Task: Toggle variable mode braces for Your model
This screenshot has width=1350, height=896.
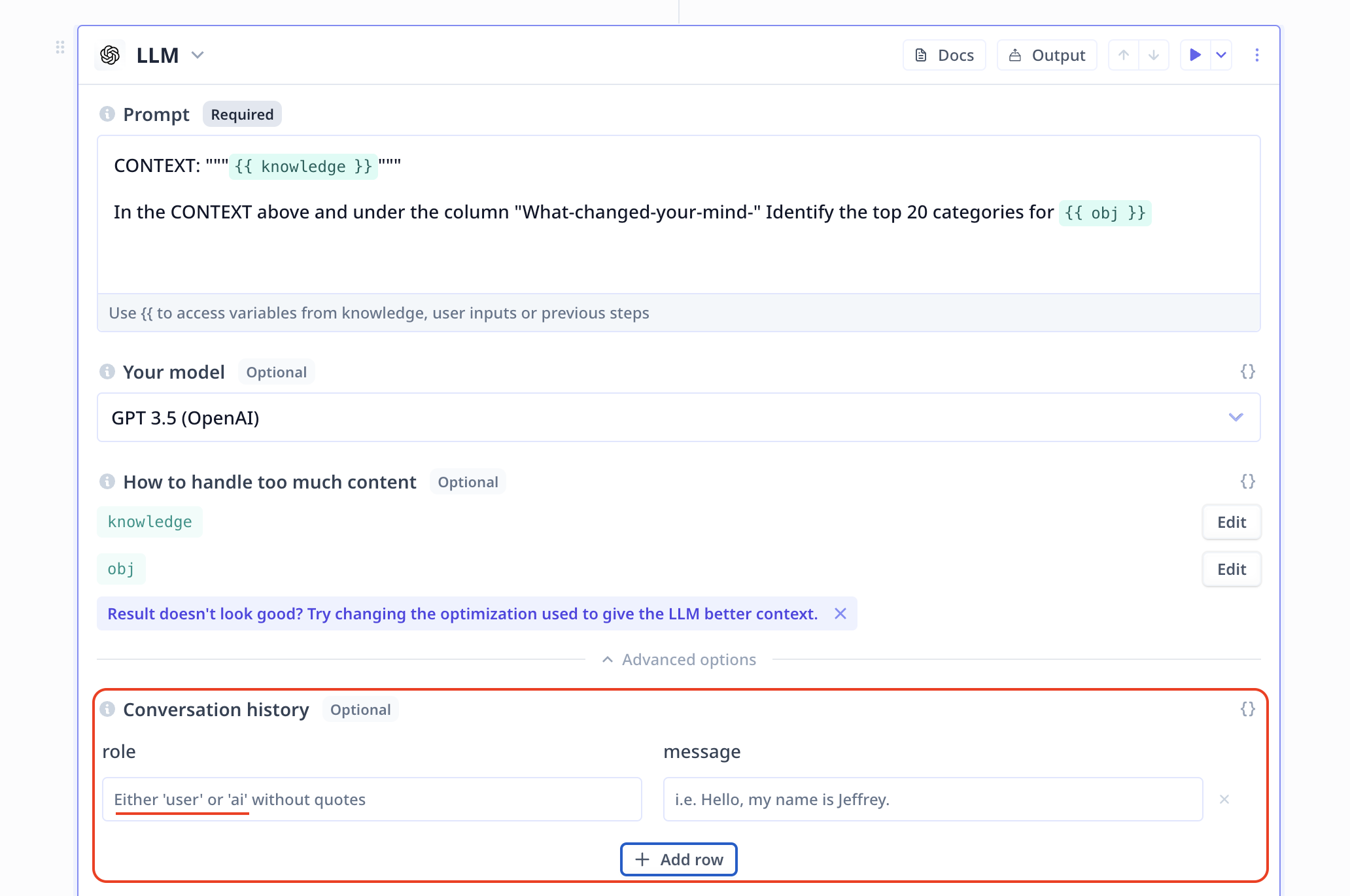Action: click(1247, 371)
